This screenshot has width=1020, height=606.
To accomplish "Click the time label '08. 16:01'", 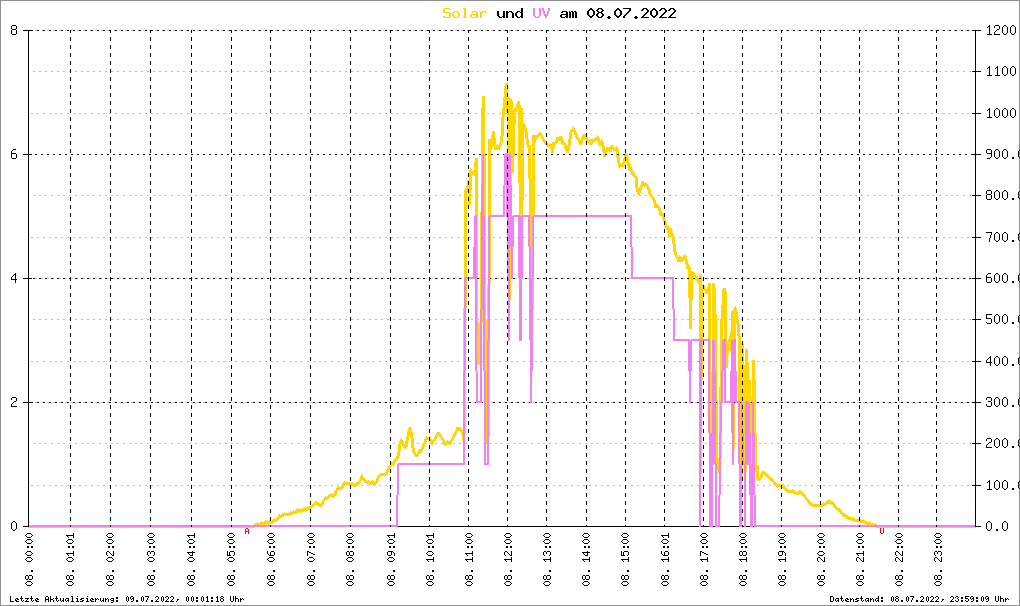I will click(665, 560).
